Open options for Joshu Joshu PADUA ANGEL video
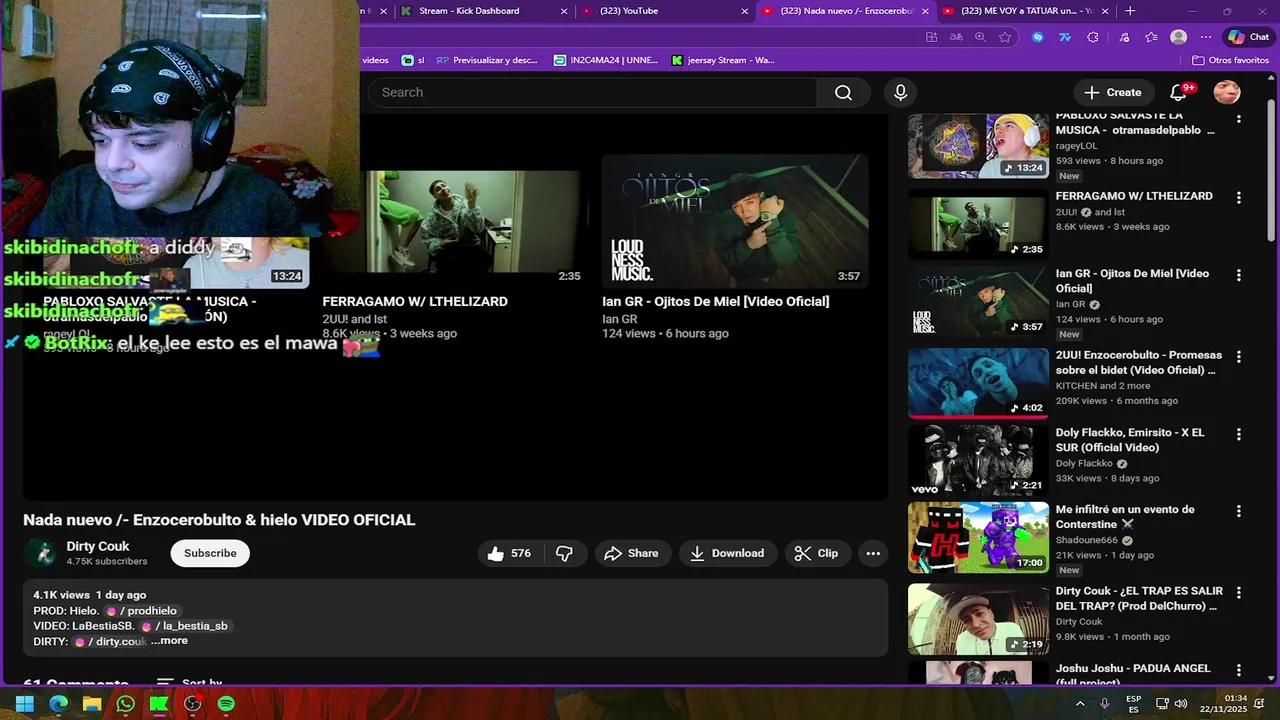The image size is (1280, 720). pos(1238,670)
